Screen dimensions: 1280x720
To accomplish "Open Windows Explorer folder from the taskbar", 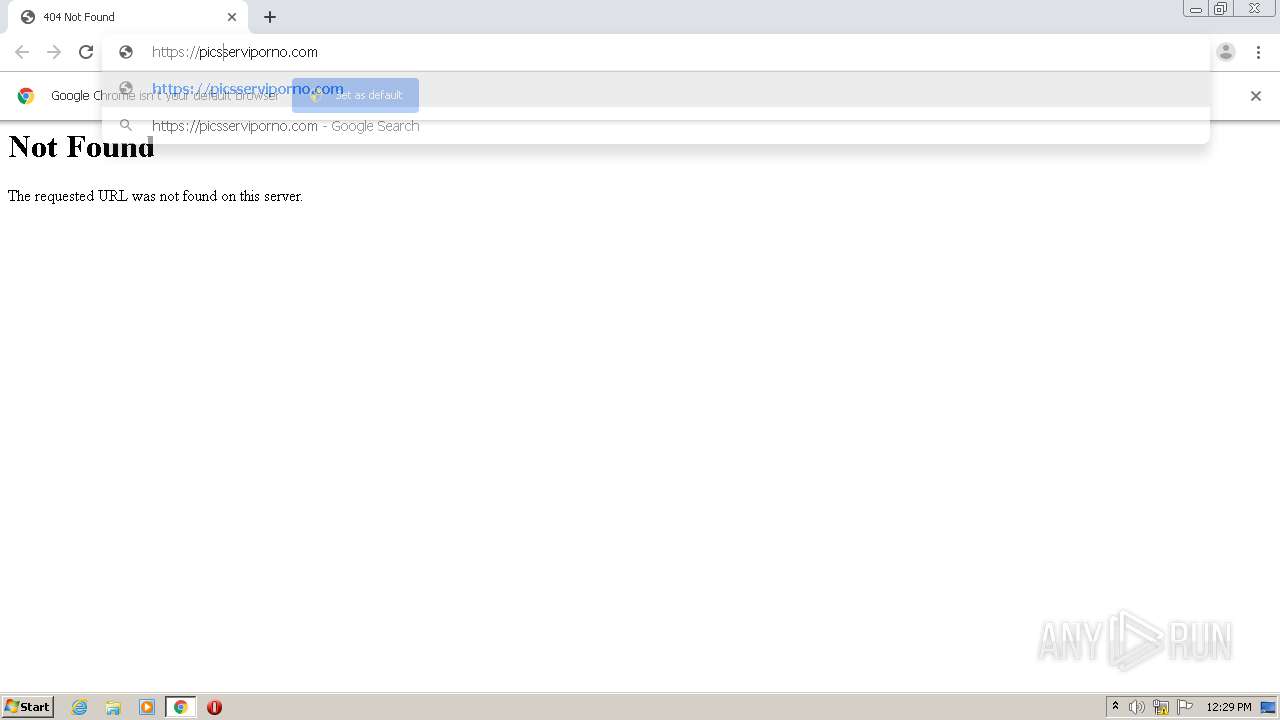I will (113, 707).
